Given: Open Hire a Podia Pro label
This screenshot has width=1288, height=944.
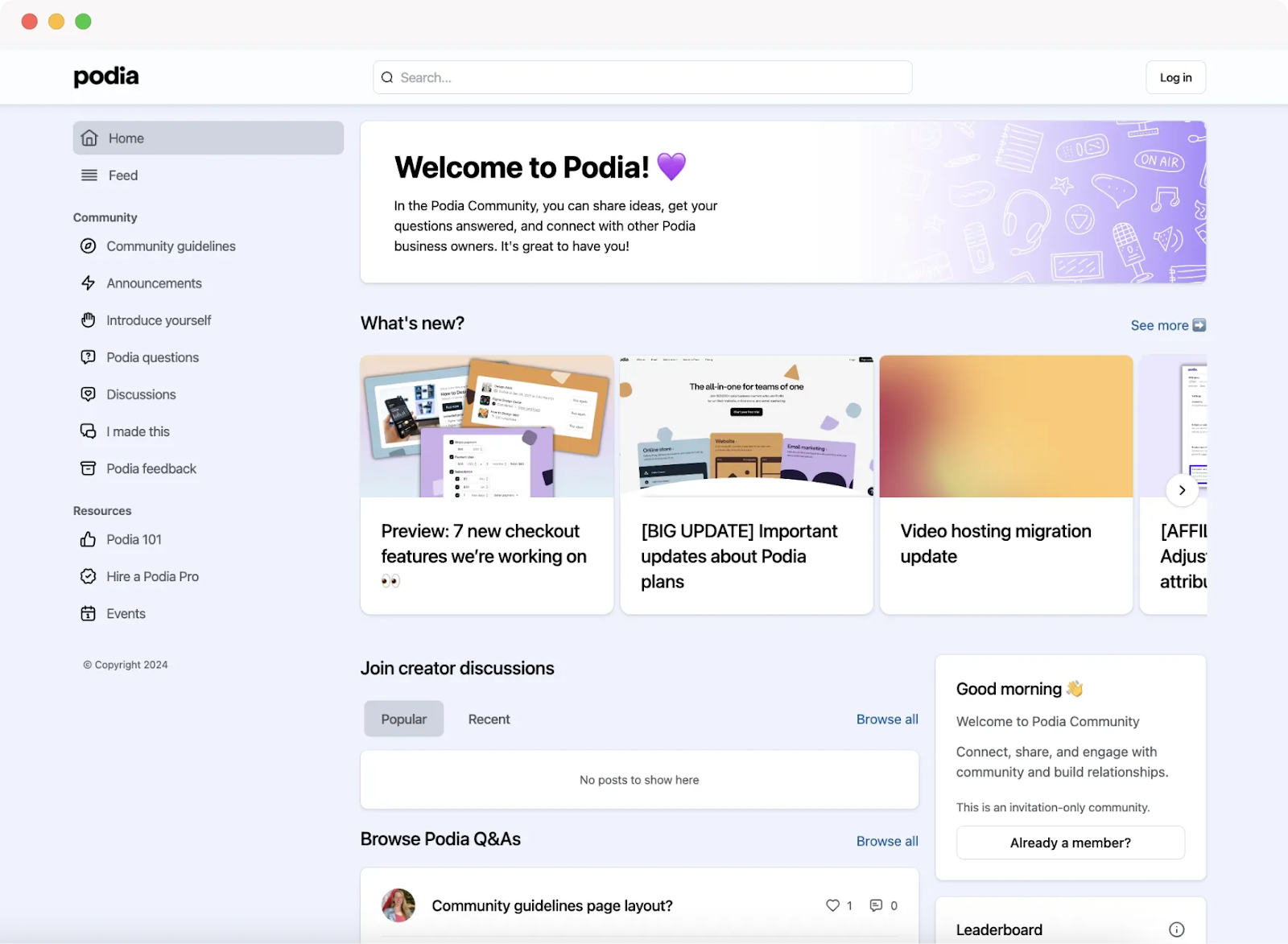Looking at the screenshot, I should 153,576.
